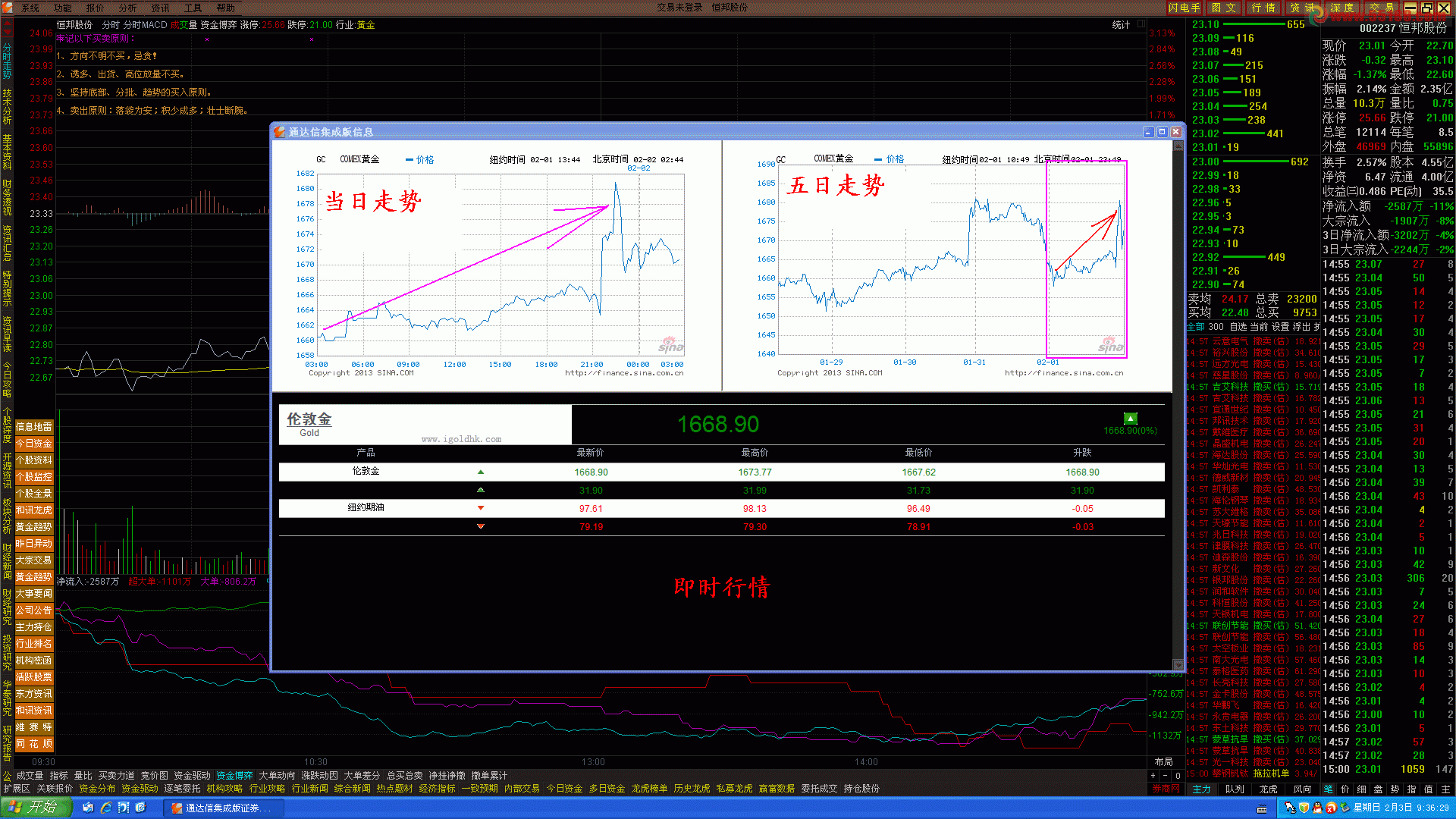Viewport: 1456px width, 819px height.
Task: Click the green up-arrow icon beside 1668.90
Action: click(x=1130, y=418)
